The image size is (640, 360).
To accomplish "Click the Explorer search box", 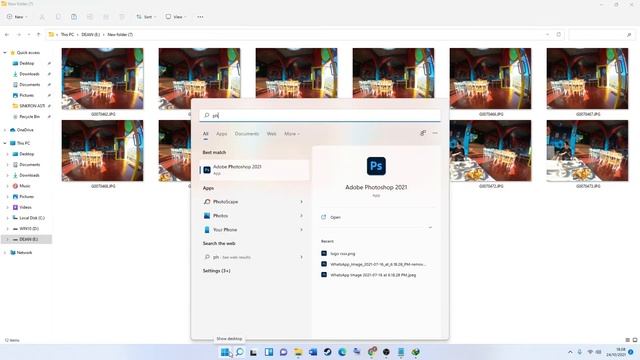I will 601,35.
